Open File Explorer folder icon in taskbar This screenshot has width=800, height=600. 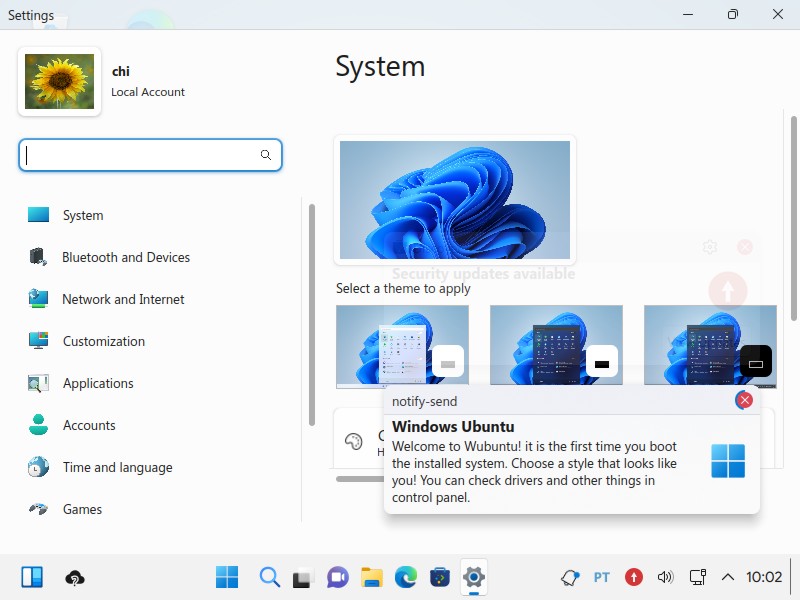coord(372,577)
